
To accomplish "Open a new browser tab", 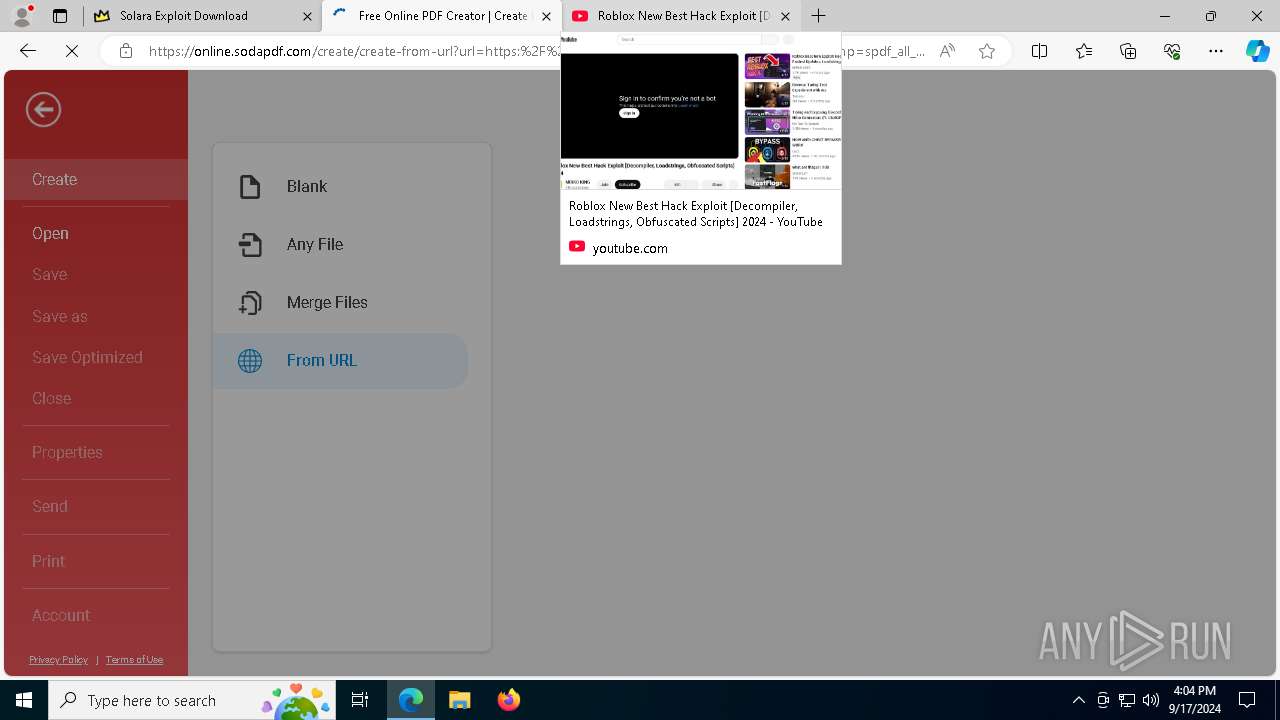I will coord(819,16).
